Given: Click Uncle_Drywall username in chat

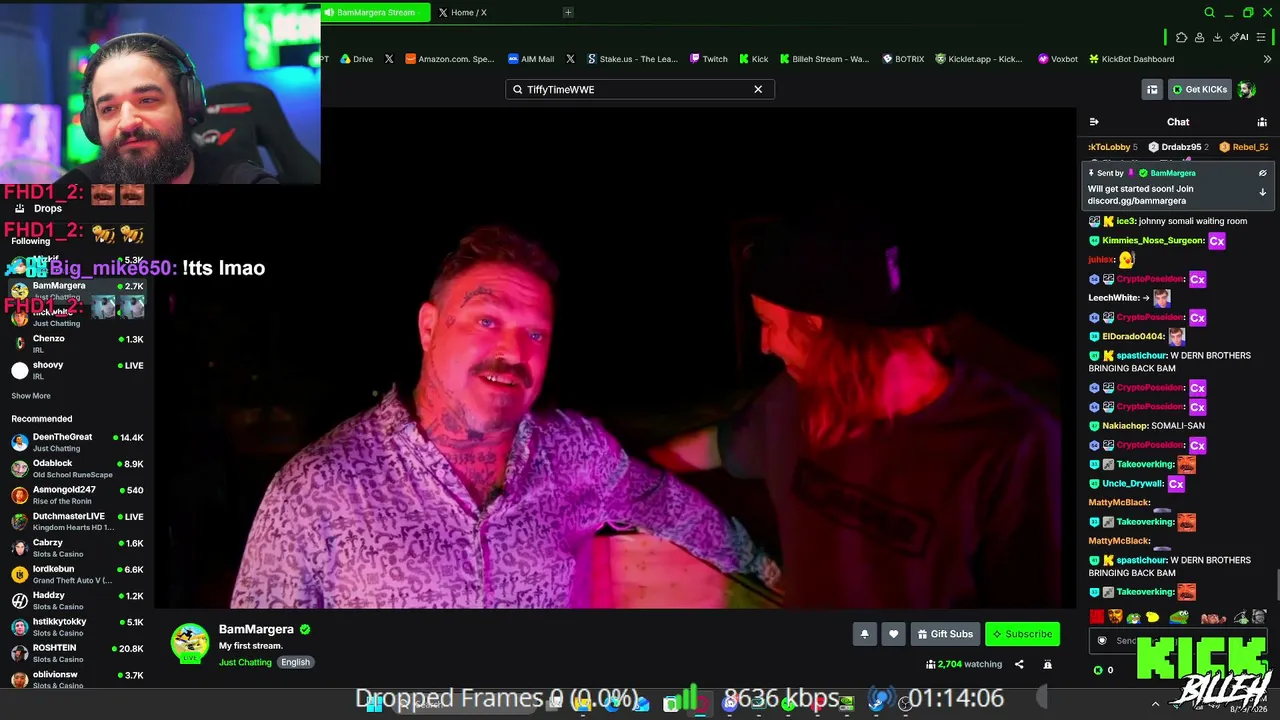Looking at the screenshot, I should 1133,484.
